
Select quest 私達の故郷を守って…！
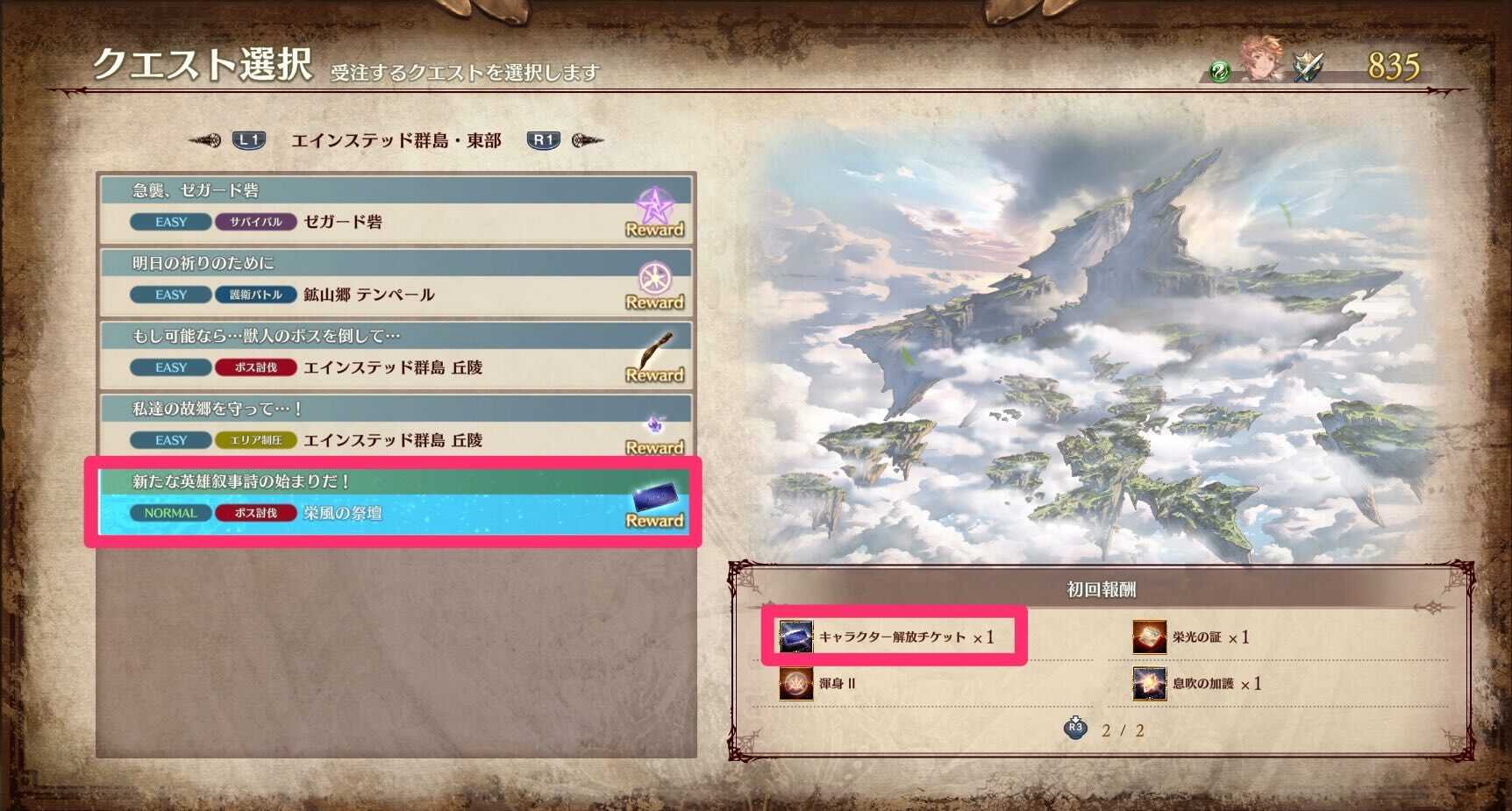click(396, 427)
